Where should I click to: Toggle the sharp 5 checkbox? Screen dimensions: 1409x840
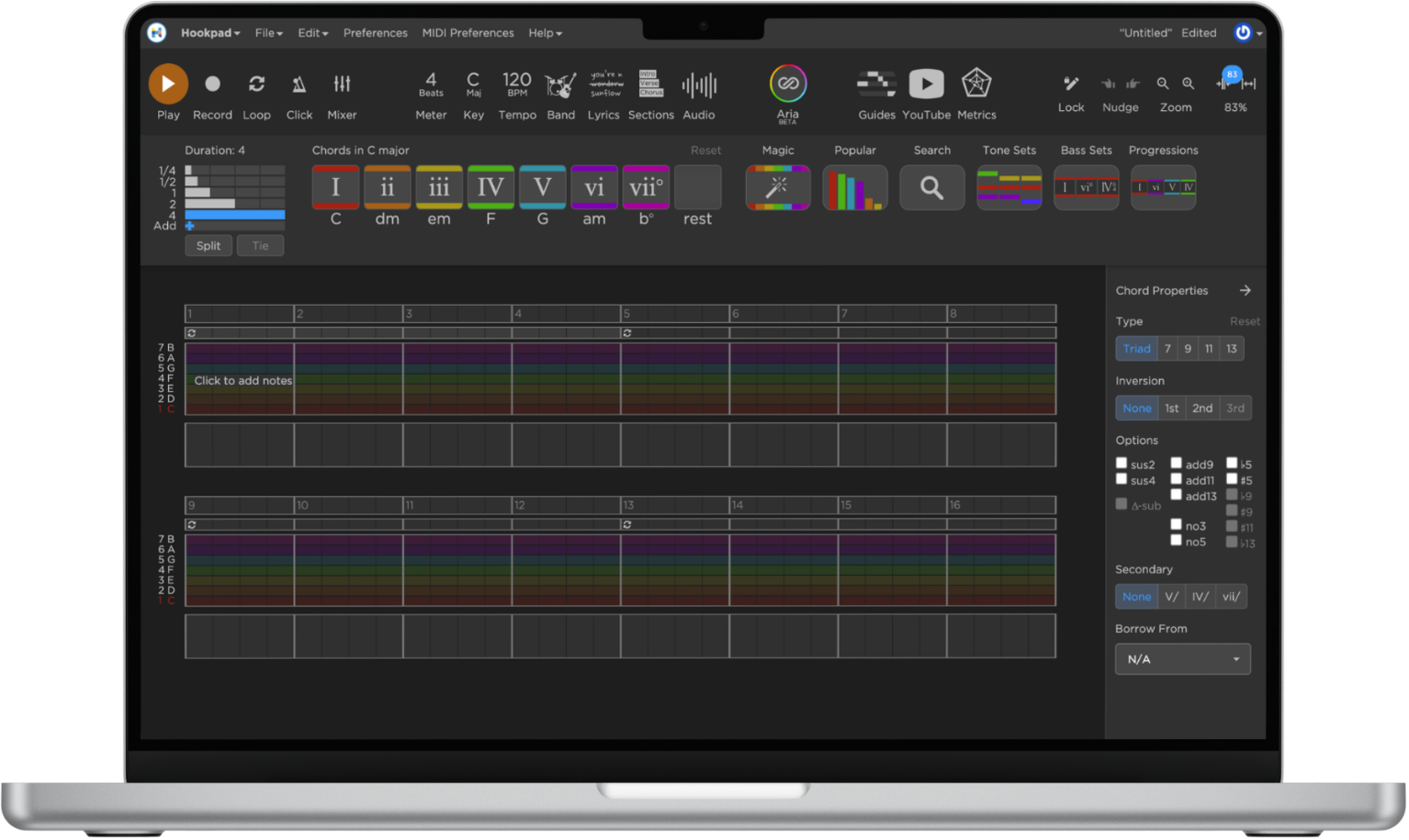click(x=1232, y=479)
